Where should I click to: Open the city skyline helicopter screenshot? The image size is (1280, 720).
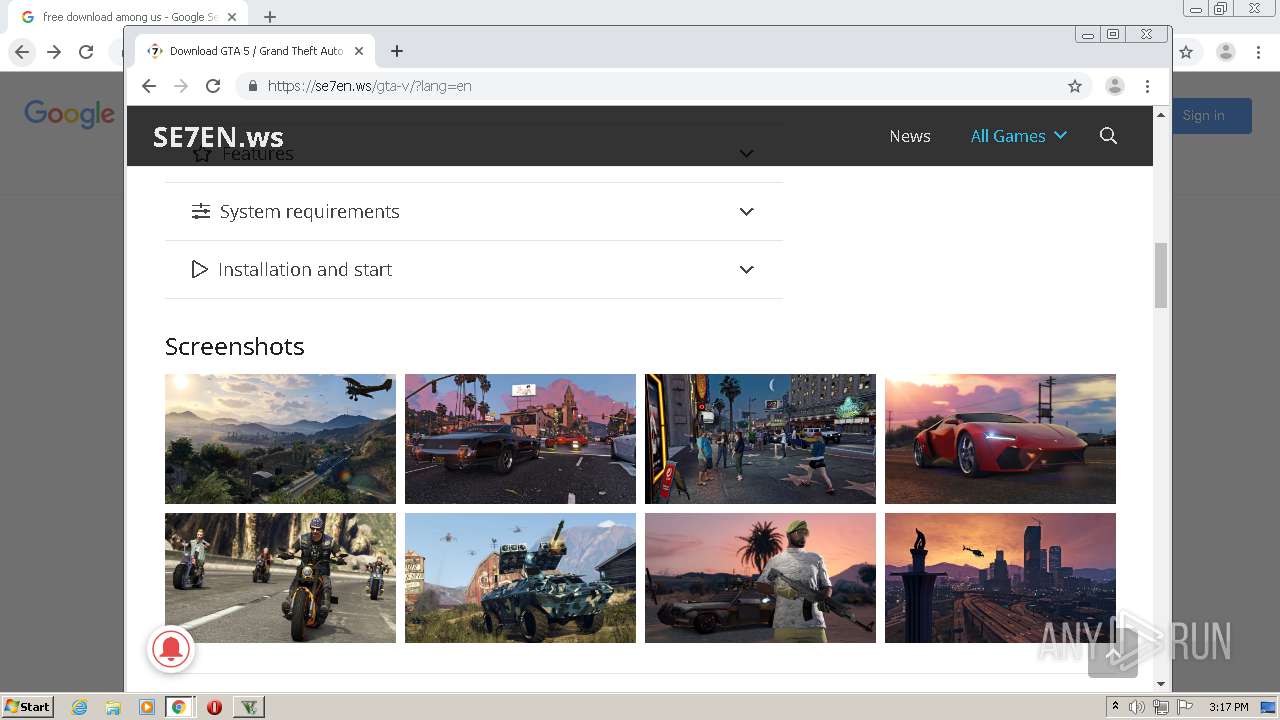tap(1000, 578)
